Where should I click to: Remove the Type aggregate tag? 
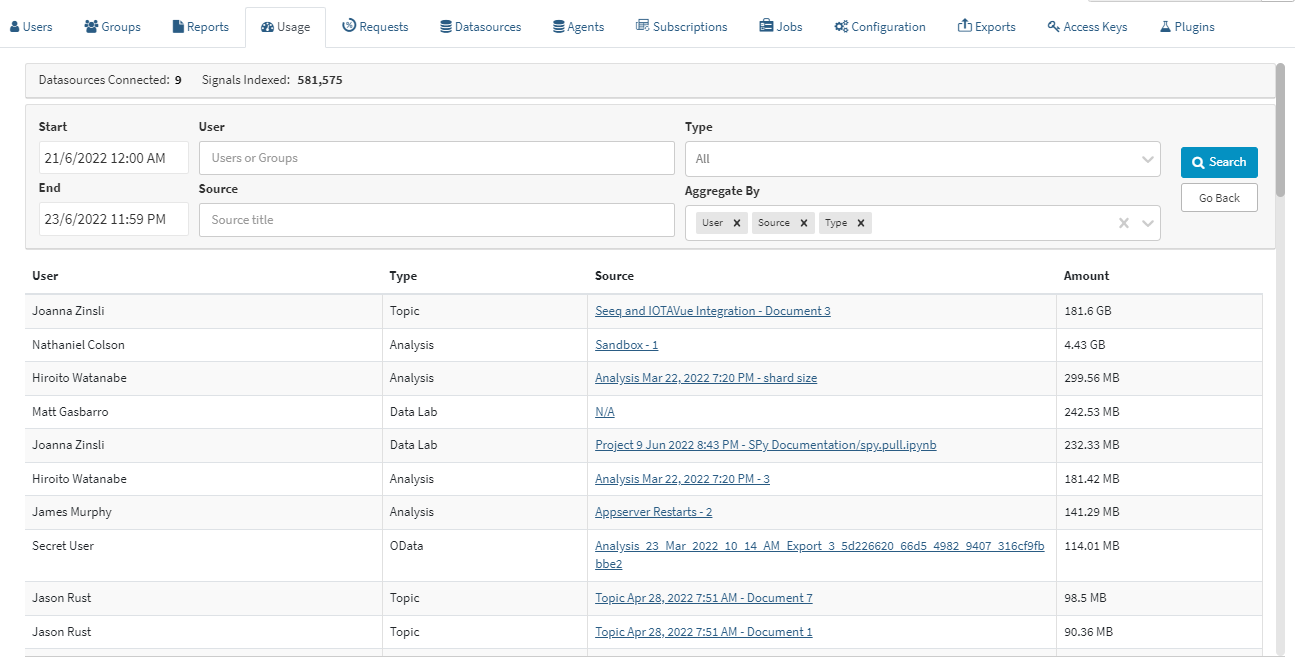[860, 223]
